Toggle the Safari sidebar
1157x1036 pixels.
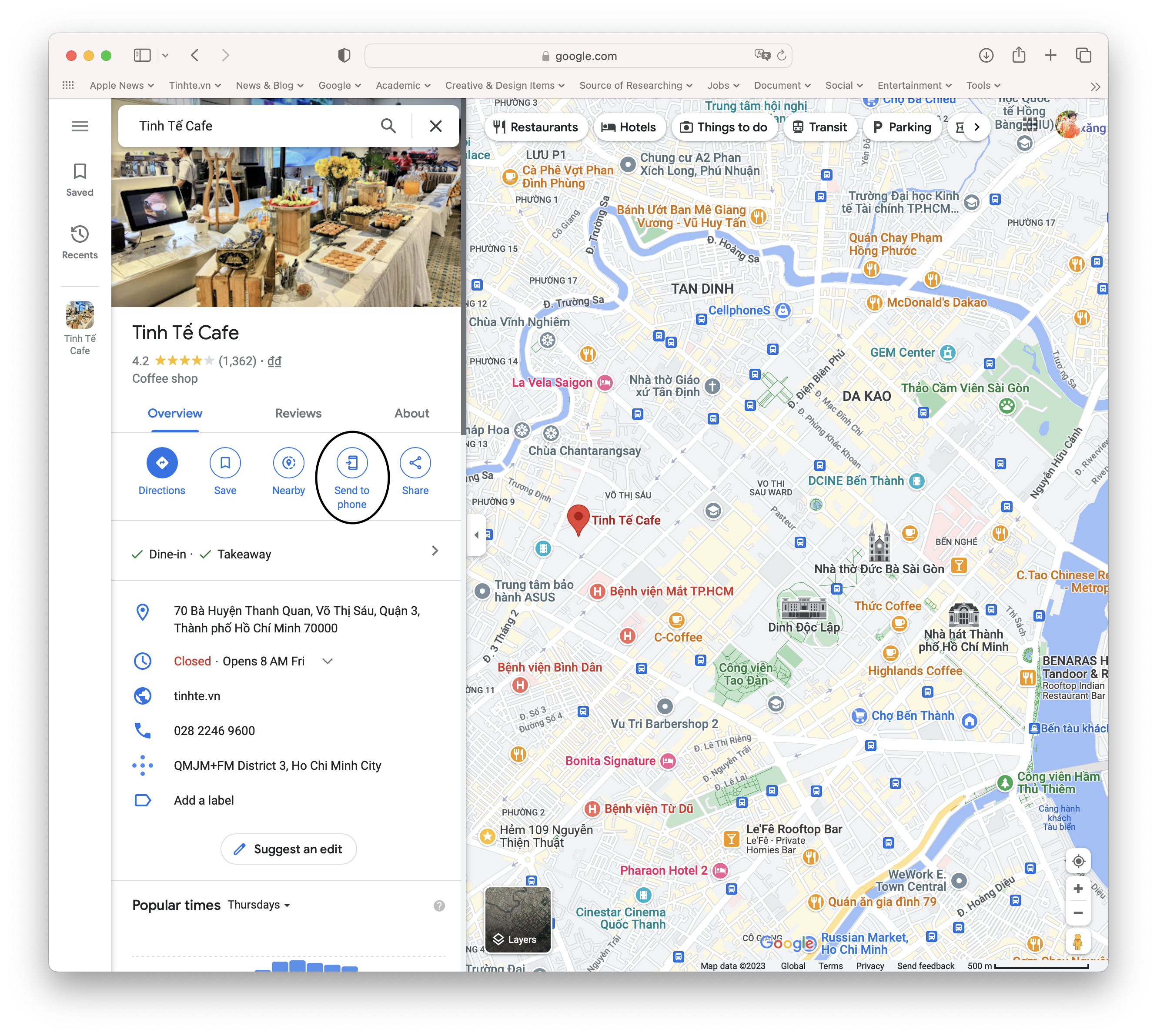(142, 55)
